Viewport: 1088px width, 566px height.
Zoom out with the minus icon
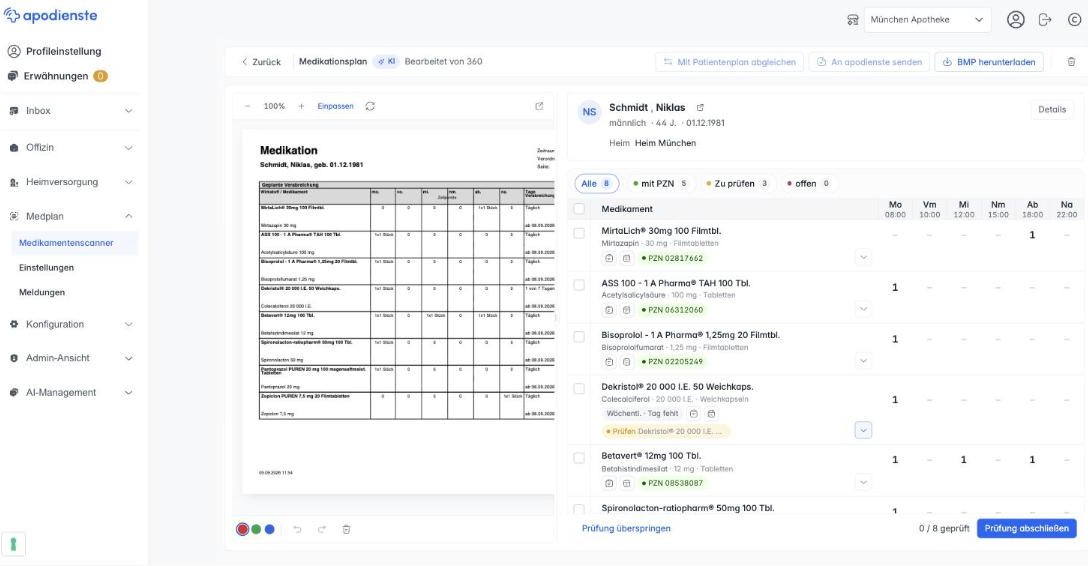click(248, 106)
